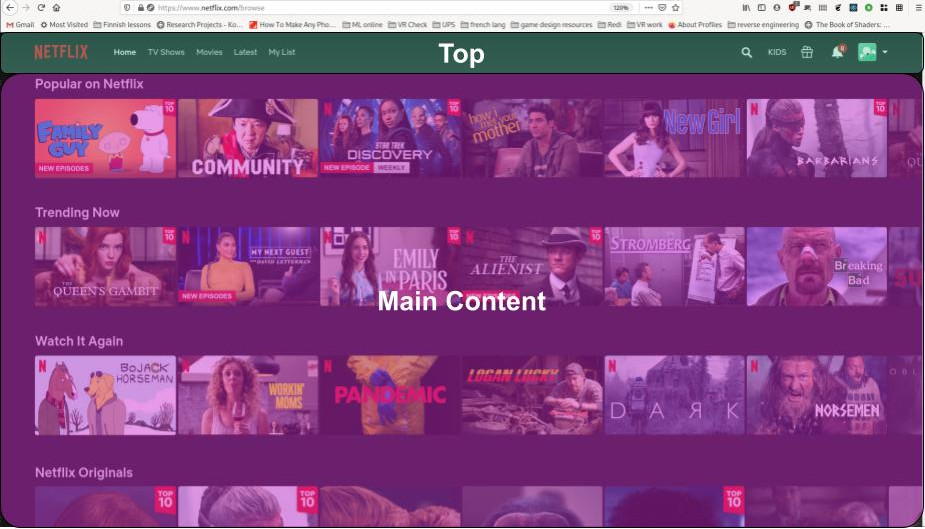The width and height of the screenshot is (925, 529).
Task: Open the Breaking Bad title card
Action: tap(816, 267)
